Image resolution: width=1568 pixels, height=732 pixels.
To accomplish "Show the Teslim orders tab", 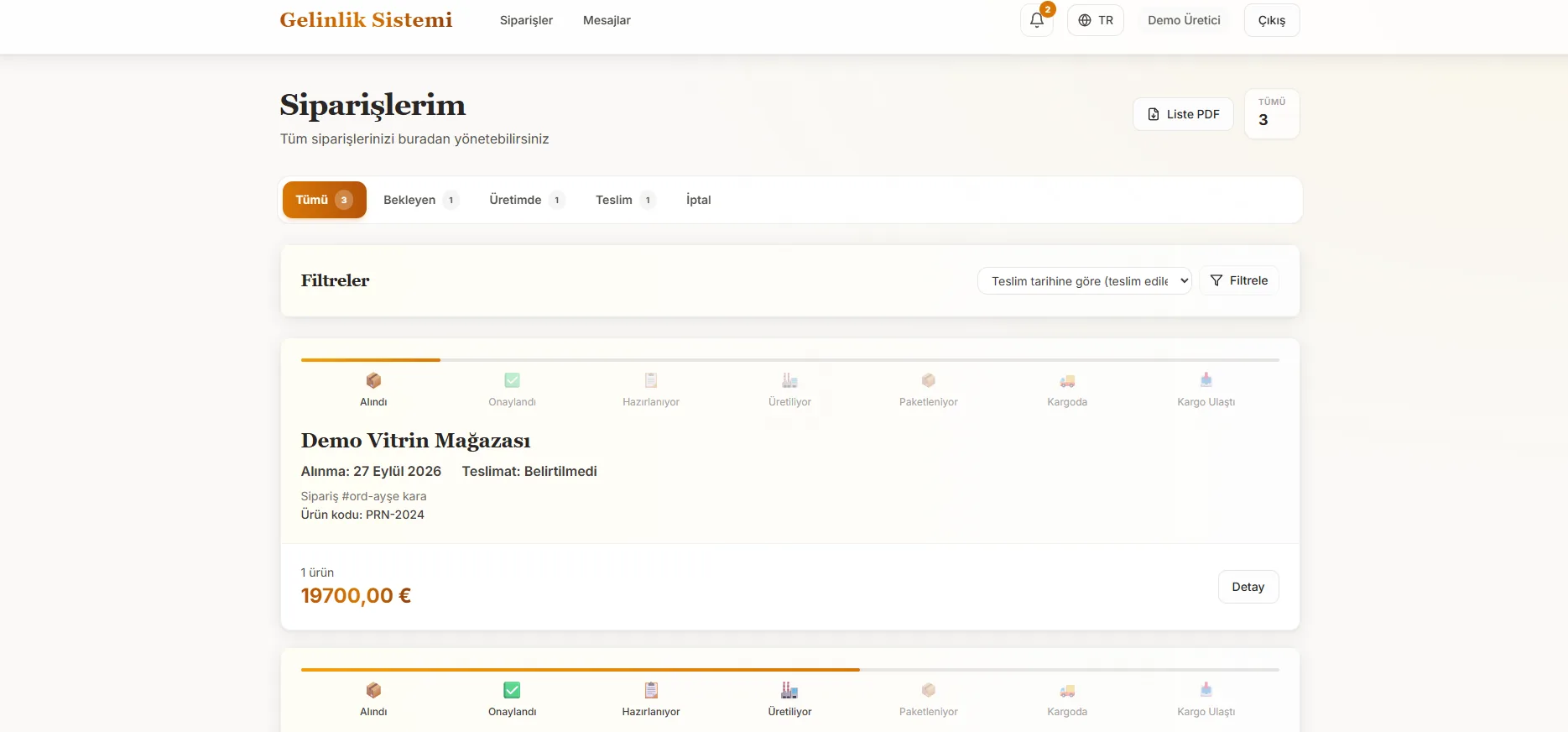I will (625, 200).
